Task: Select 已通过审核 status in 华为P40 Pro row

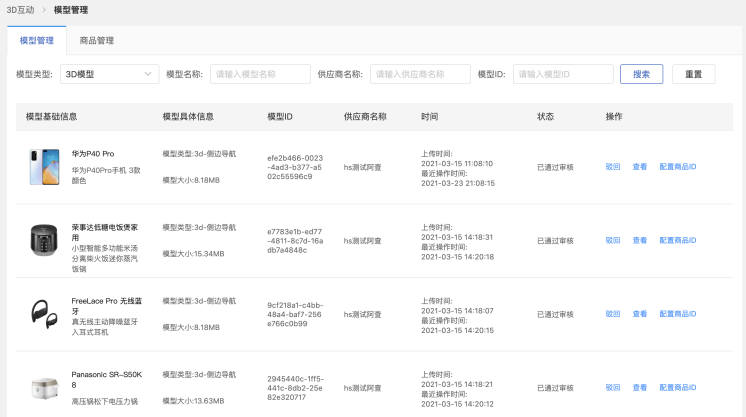Action: coord(555,167)
